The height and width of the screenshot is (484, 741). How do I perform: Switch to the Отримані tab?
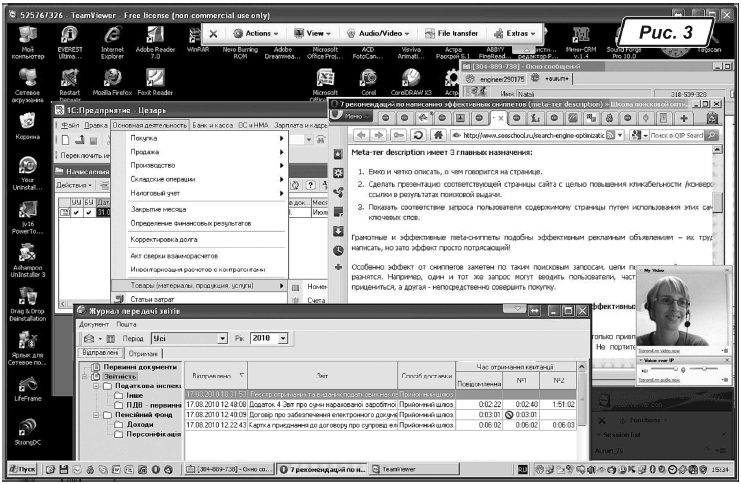[143, 353]
